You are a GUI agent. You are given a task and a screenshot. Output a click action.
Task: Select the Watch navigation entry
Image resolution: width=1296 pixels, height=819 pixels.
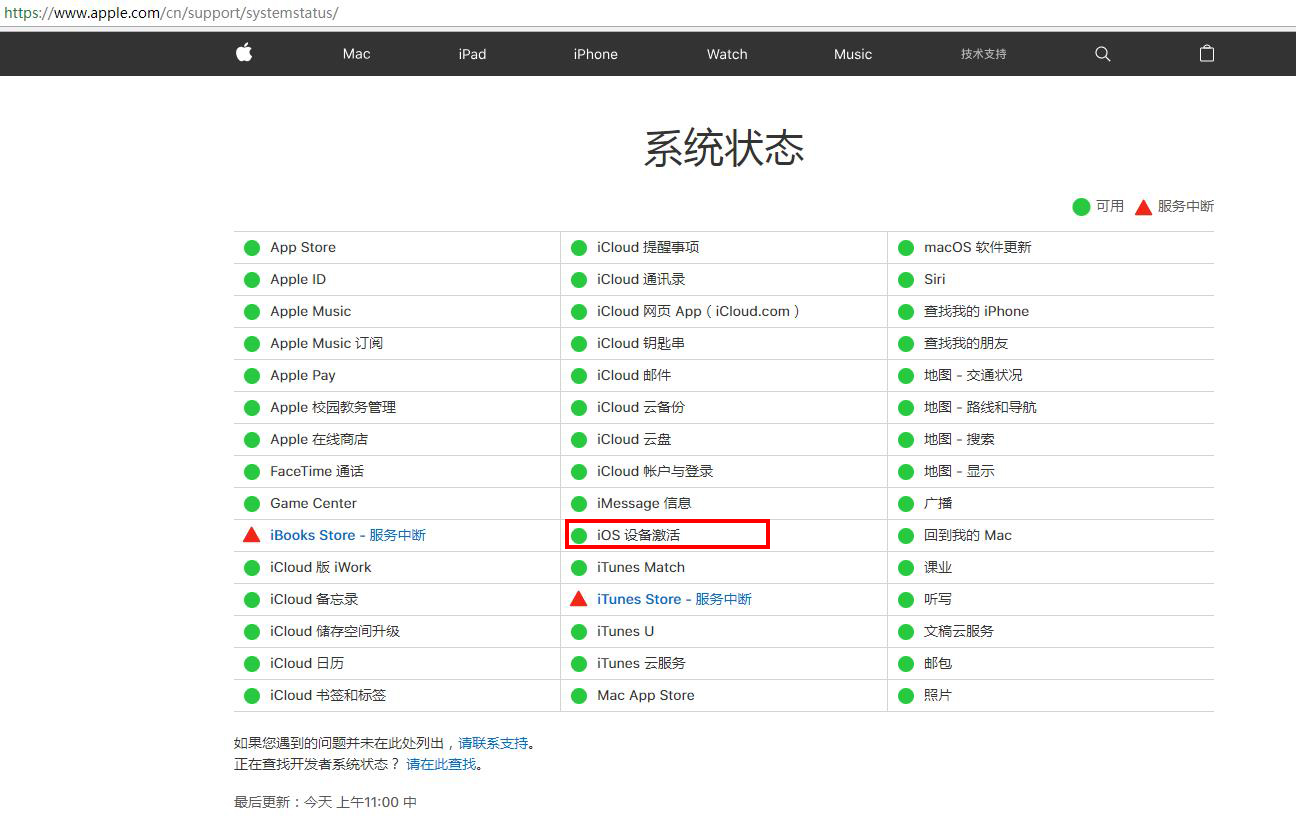point(726,54)
